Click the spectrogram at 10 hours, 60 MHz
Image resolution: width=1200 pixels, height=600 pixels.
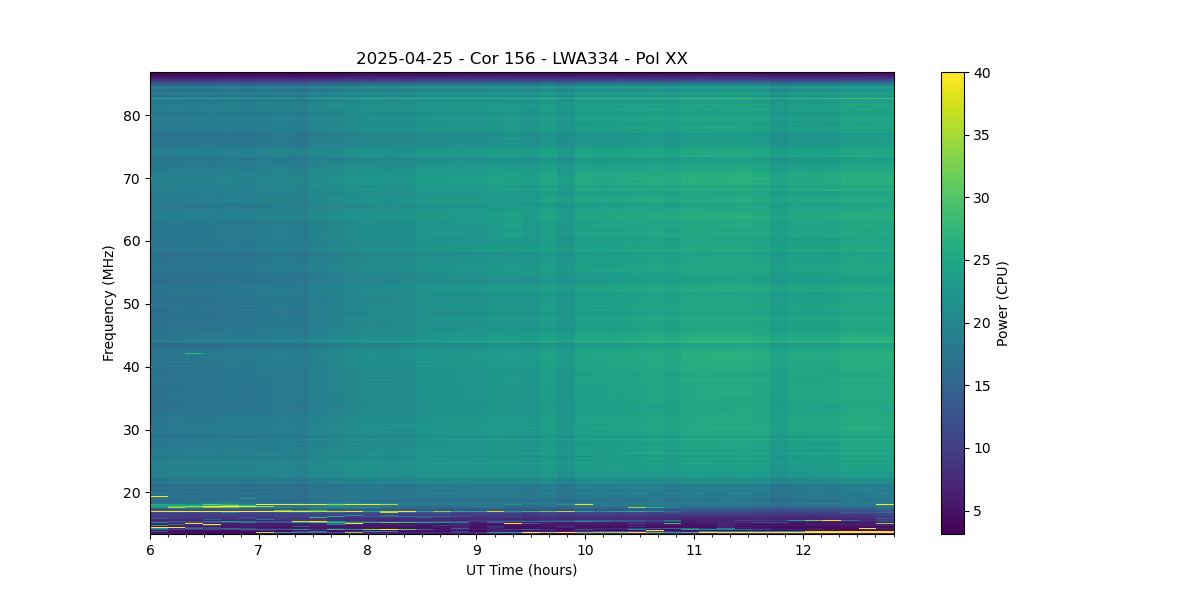coord(585,241)
